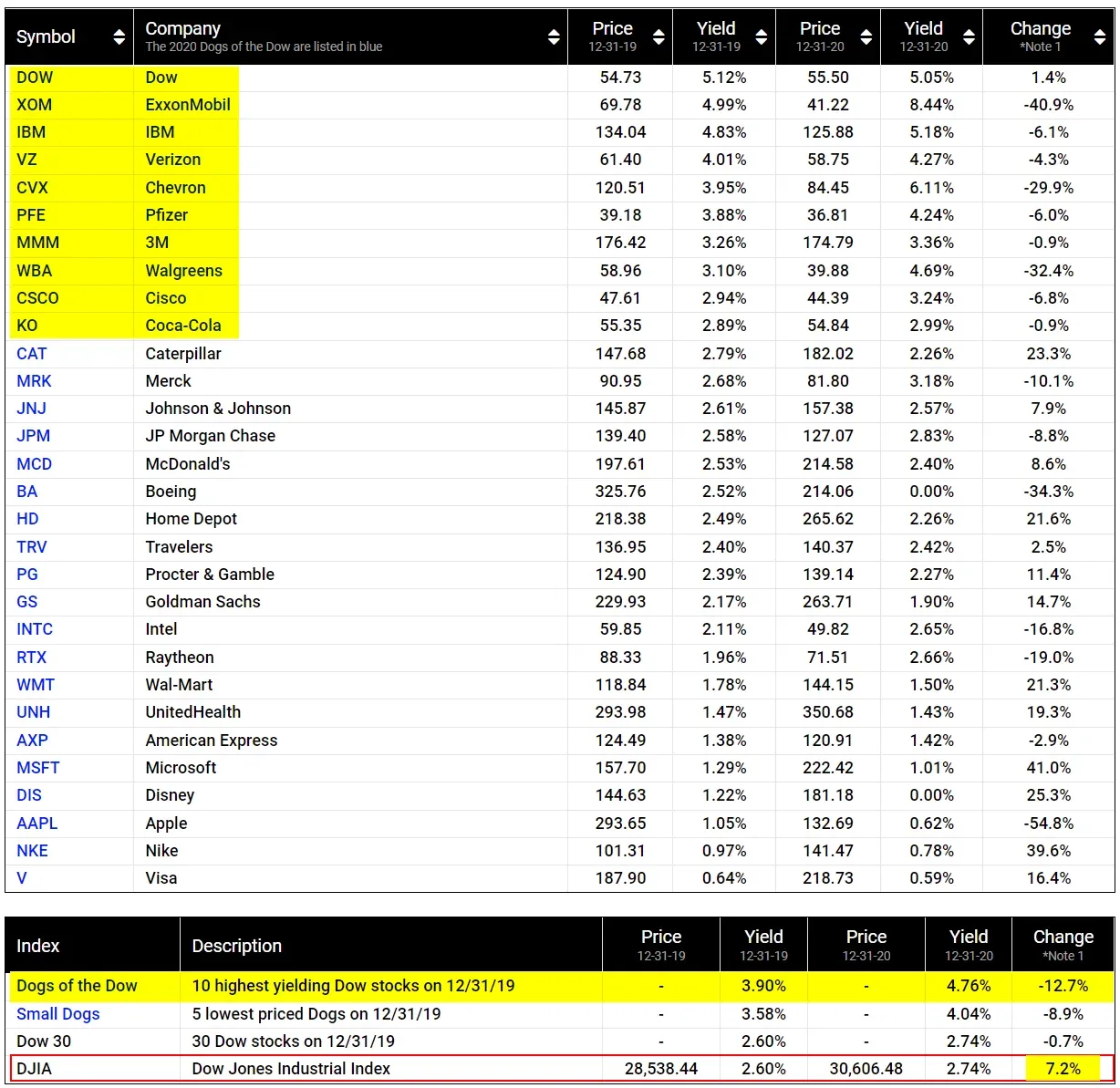
Task: Click the Boeing company name
Action: point(171,492)
